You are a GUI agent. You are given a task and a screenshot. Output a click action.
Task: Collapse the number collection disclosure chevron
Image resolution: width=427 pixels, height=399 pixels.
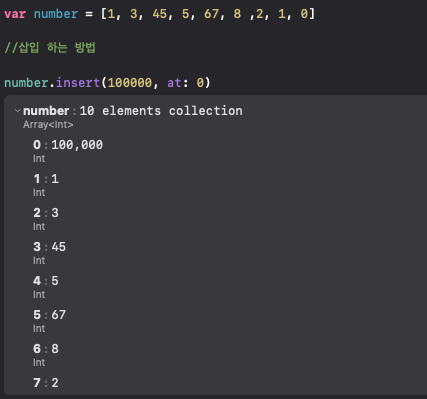18,111
